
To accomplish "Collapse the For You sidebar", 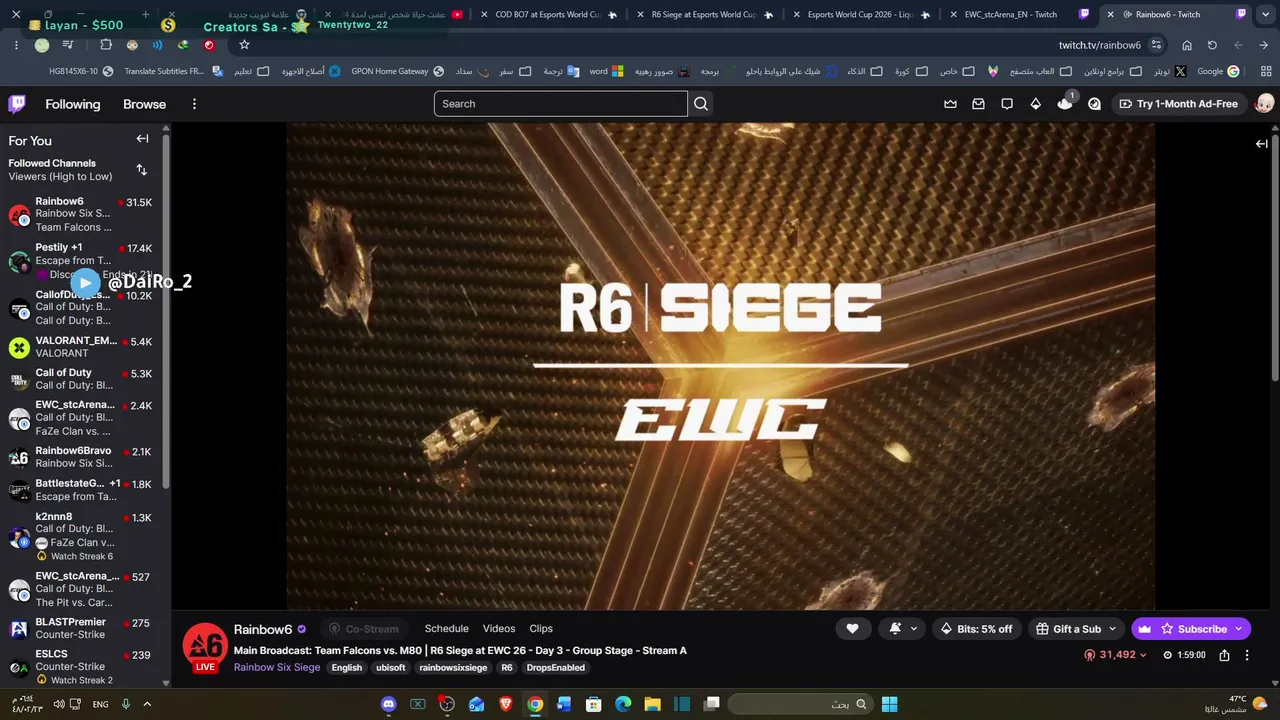I will pyautogui.click(x=142, y=140).
